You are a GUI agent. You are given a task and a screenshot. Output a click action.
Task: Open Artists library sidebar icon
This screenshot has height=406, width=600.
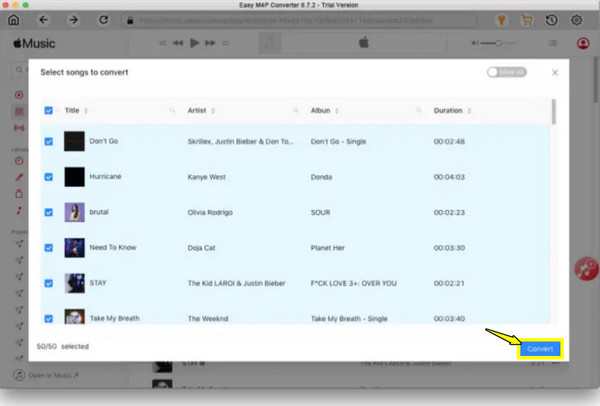pos(19,177)
